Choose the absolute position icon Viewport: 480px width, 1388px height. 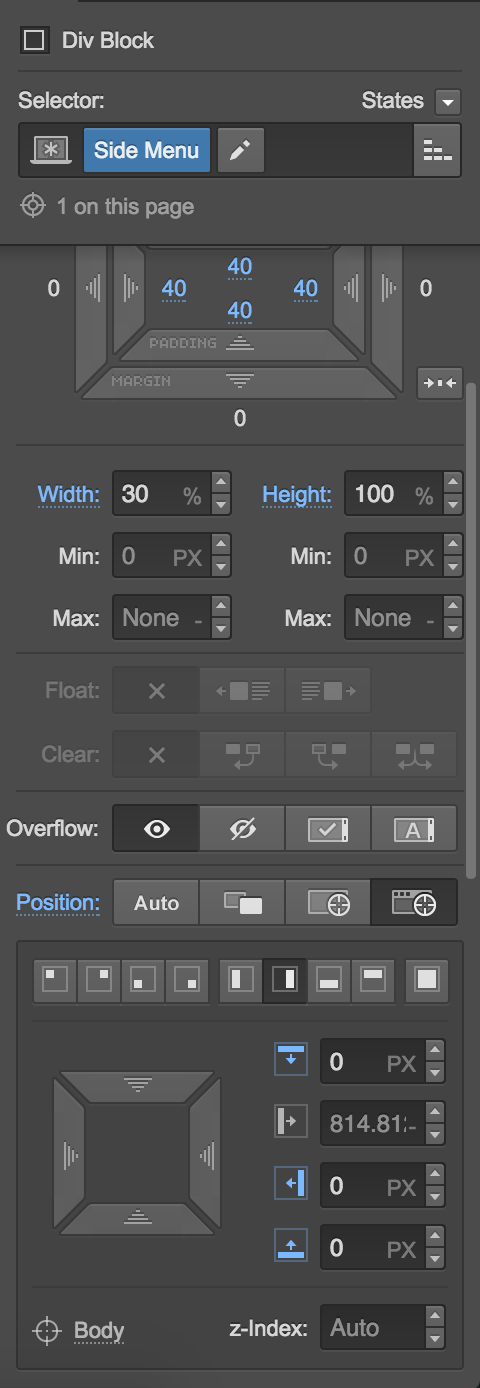point(328,903)
